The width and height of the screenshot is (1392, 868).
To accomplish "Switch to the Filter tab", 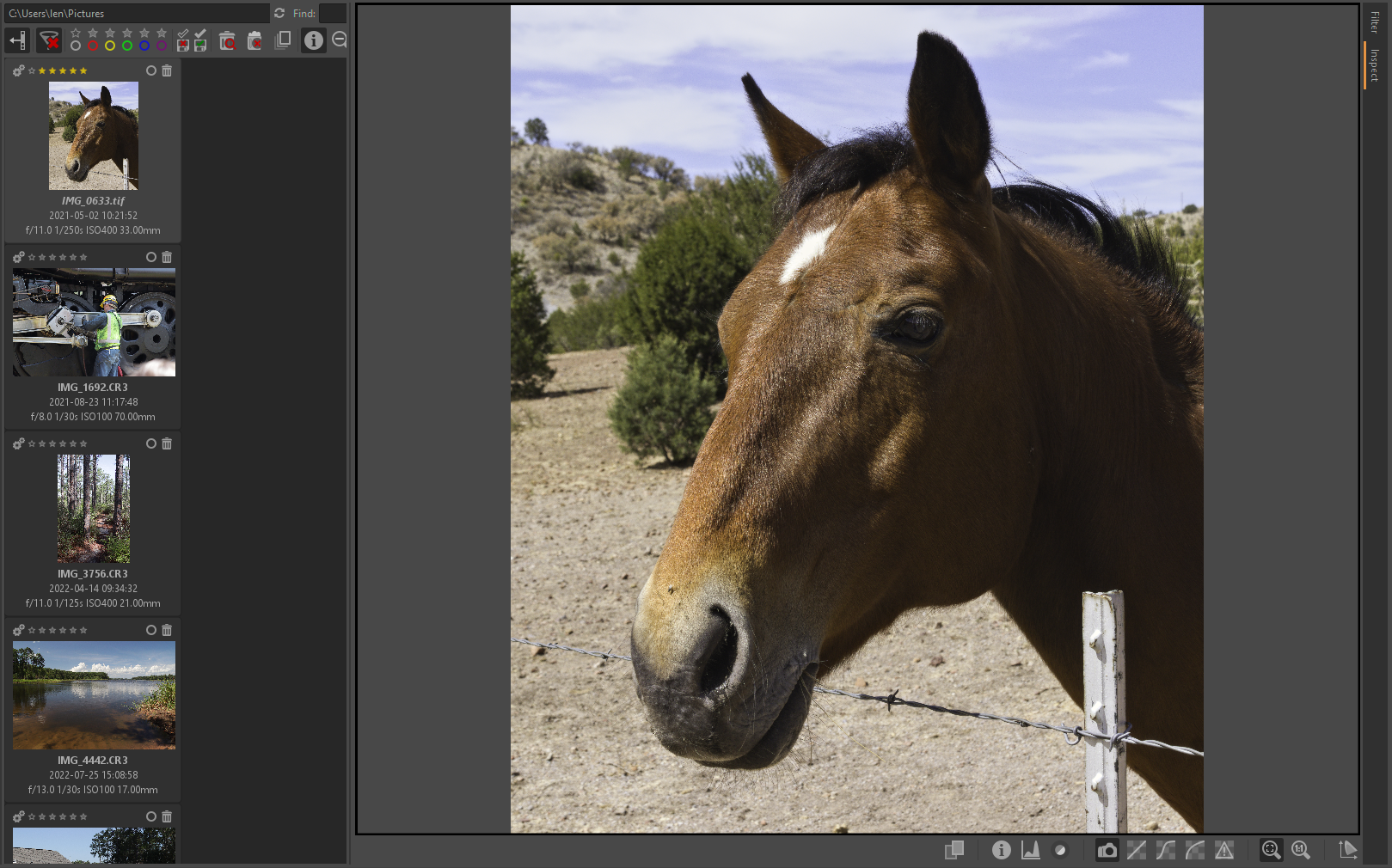I will pyautogui.click(x=1375, y=22).
